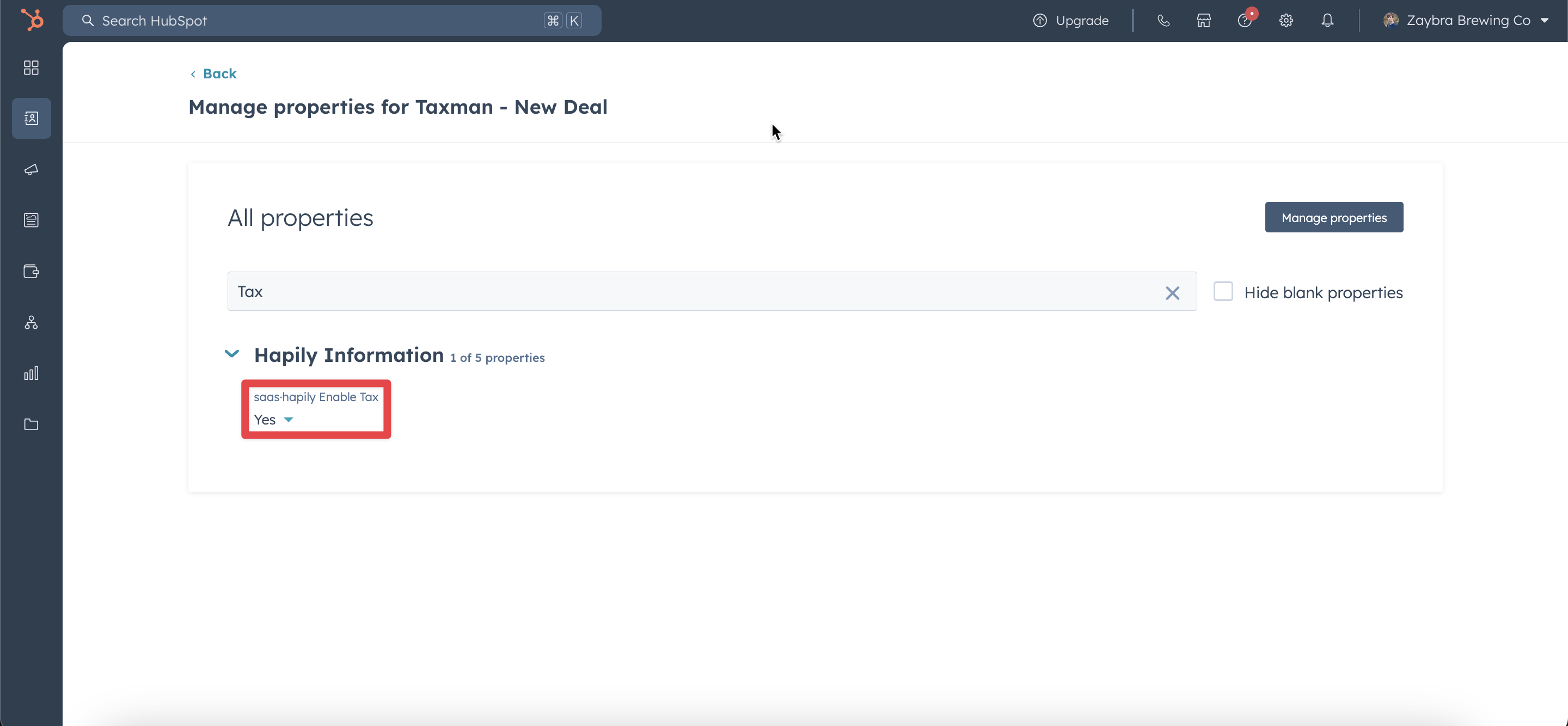Viewport: 1568px width, 726px height.
Task: Open the settings gear icon
Action: pyautogui.click(x=1285, y=21)
